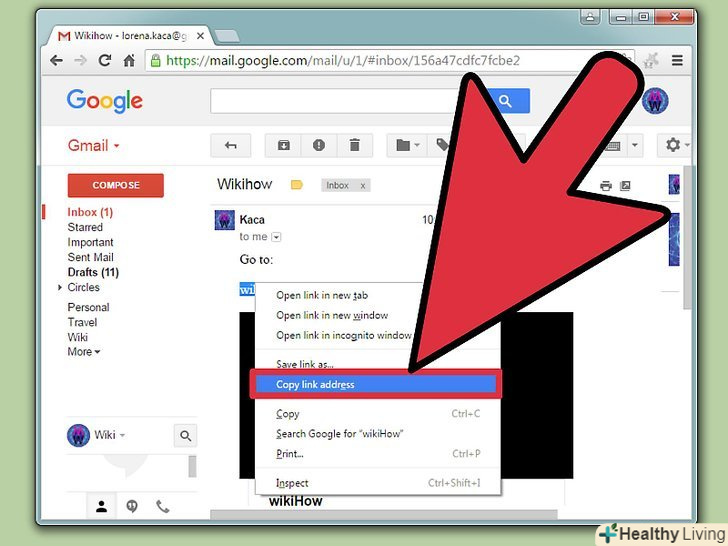Open the Labels tag icon
This screenshot has width=728, height=546.
[x=441, y=146]
